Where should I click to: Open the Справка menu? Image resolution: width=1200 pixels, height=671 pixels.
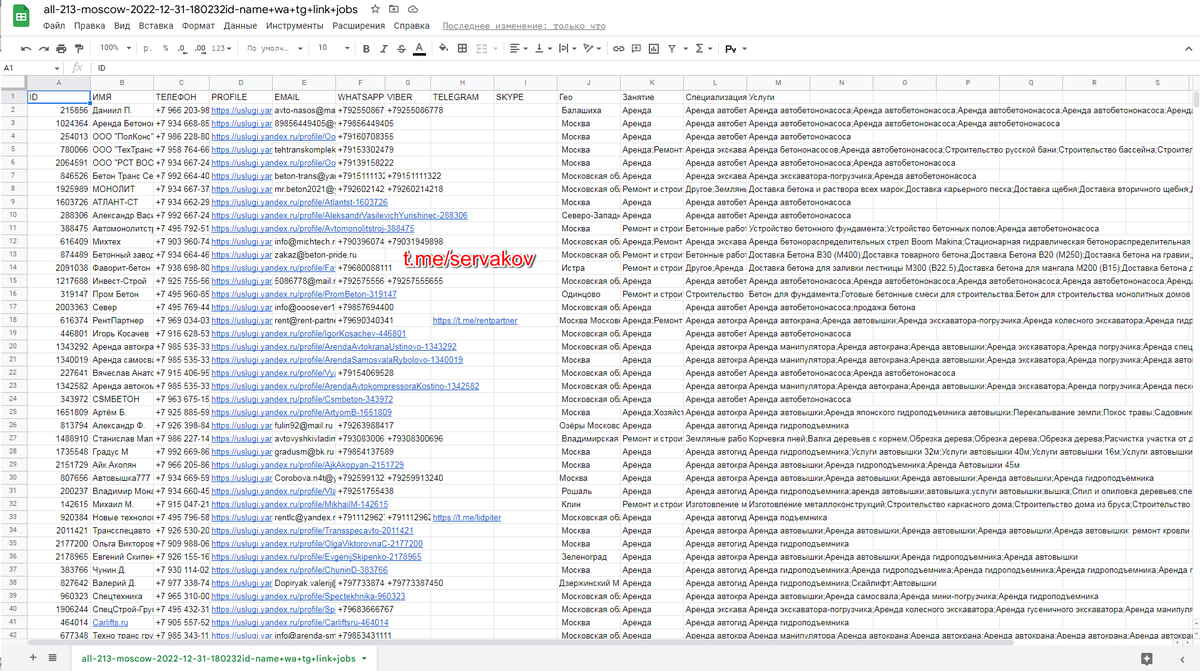pyautogui.click(x=412, y=25)
